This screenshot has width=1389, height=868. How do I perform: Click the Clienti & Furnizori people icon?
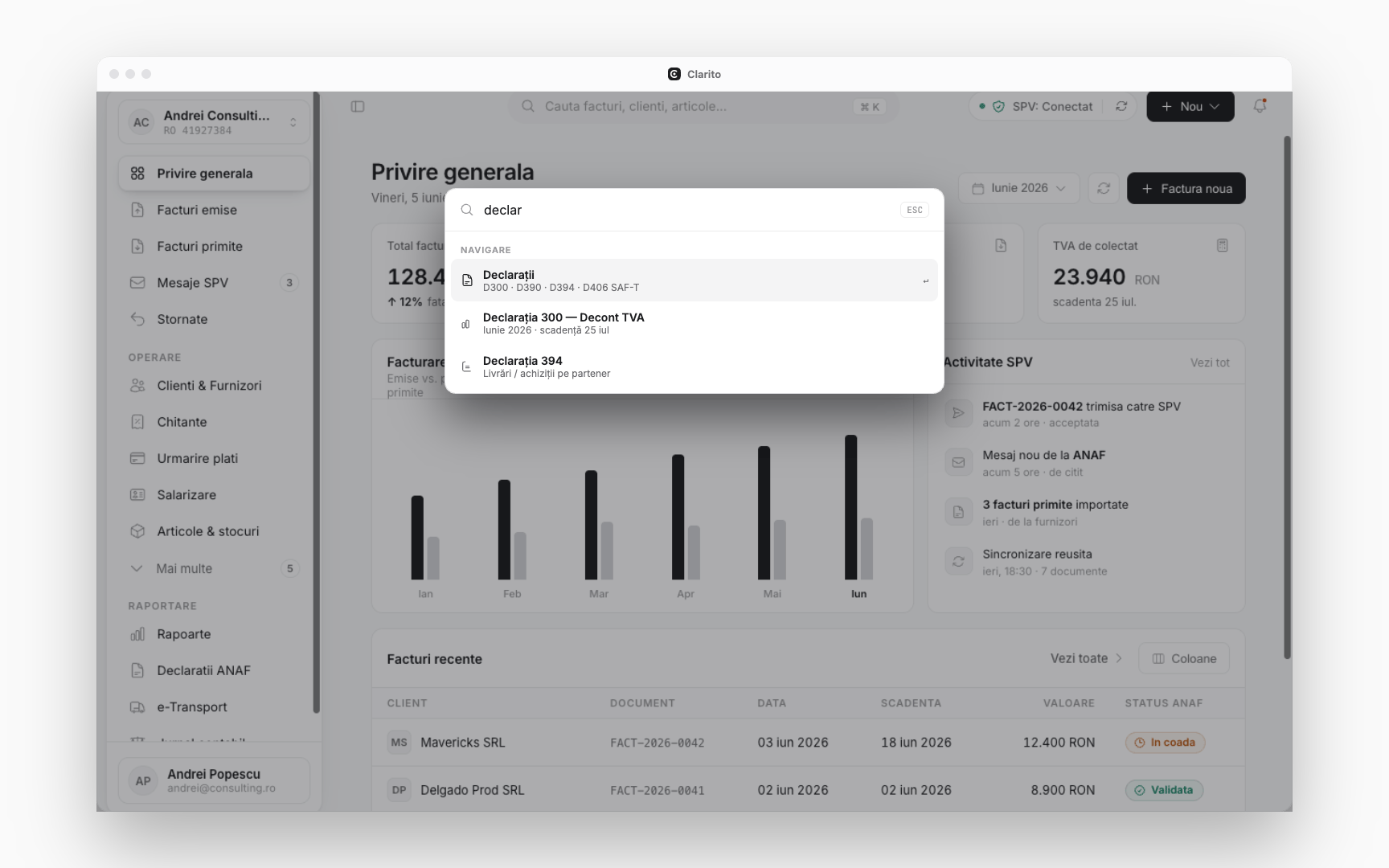click(137, 386)
